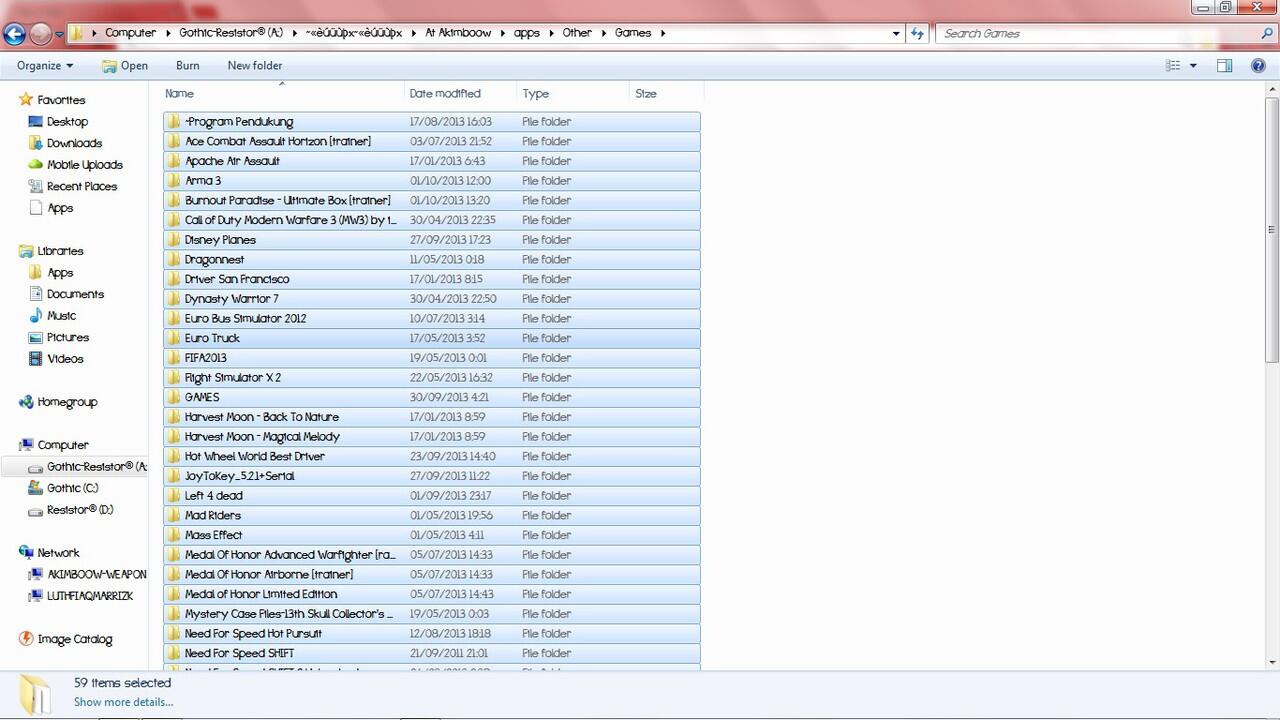Click the Mobile Uploads icon
This screenshot has height=720, width=1280.
tap(36, 165)
